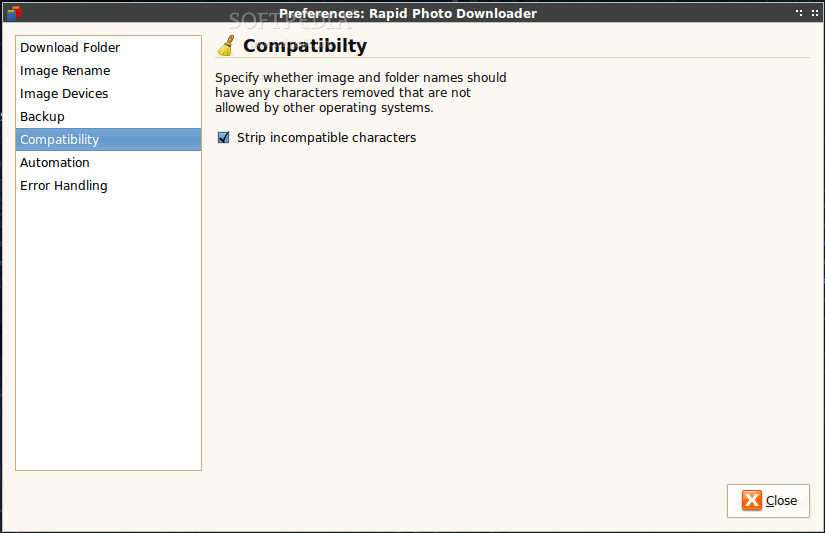
Task: Open the Download Folder preferences
Action: click(x=108, y=47)
